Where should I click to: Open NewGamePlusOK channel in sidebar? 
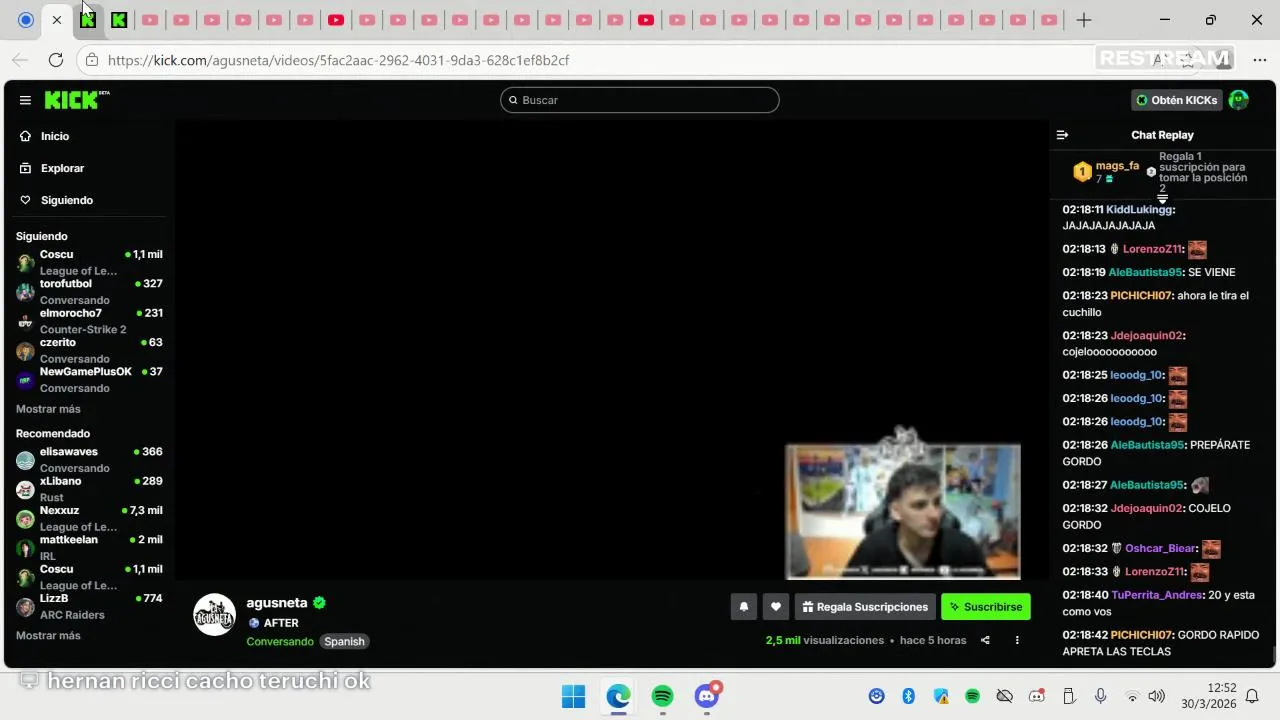(x=88, y=379)
